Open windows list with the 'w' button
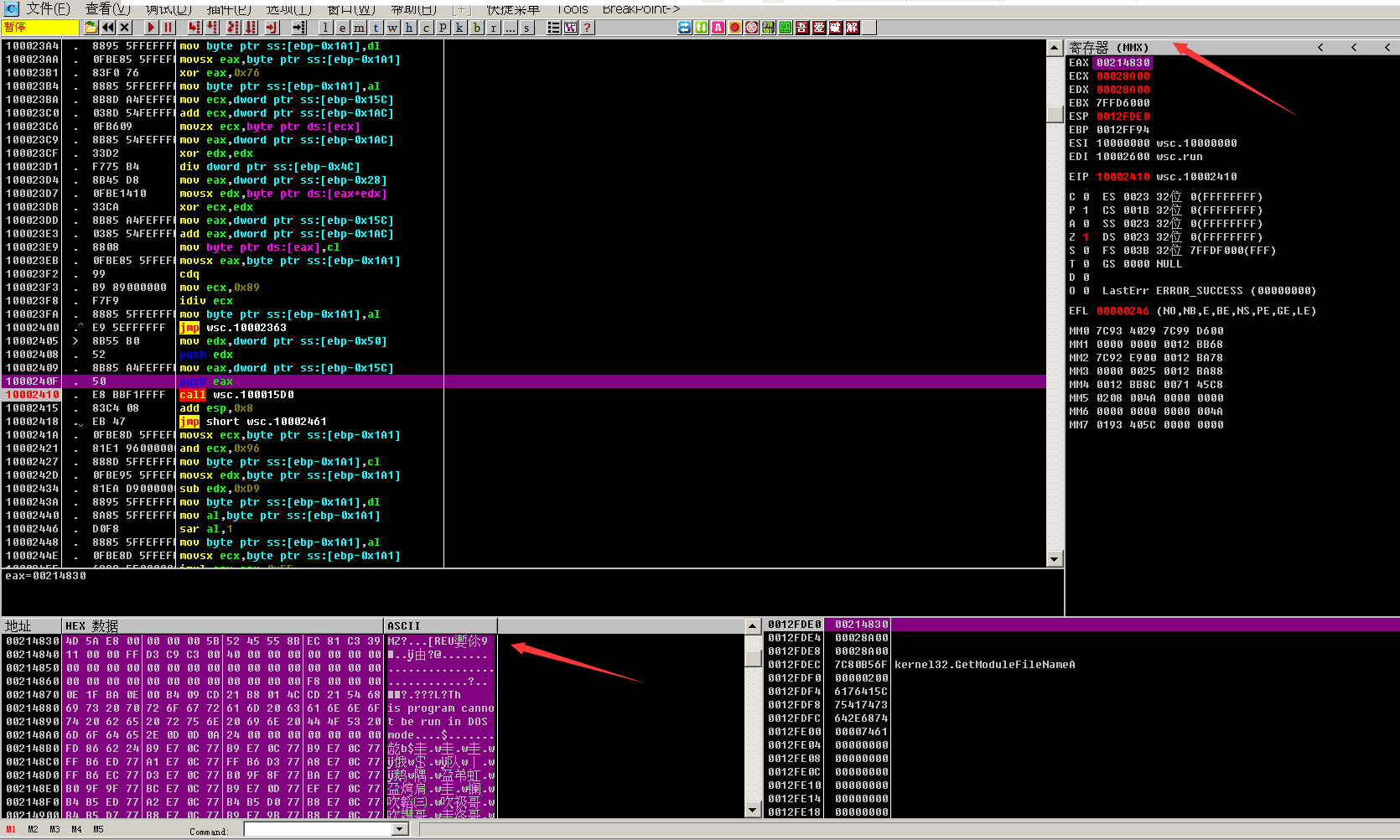 [392, 28]
